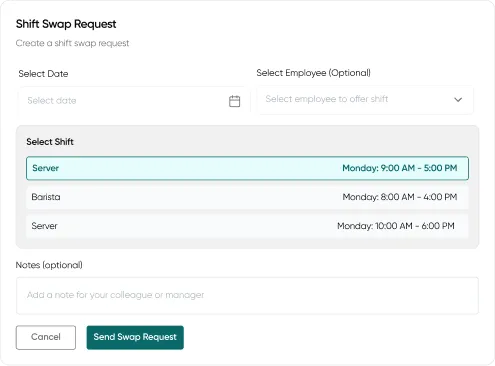Click the 'Shift Swap Request' title
The width and height of the screenshot is (495, 366).
pos(66,24)
